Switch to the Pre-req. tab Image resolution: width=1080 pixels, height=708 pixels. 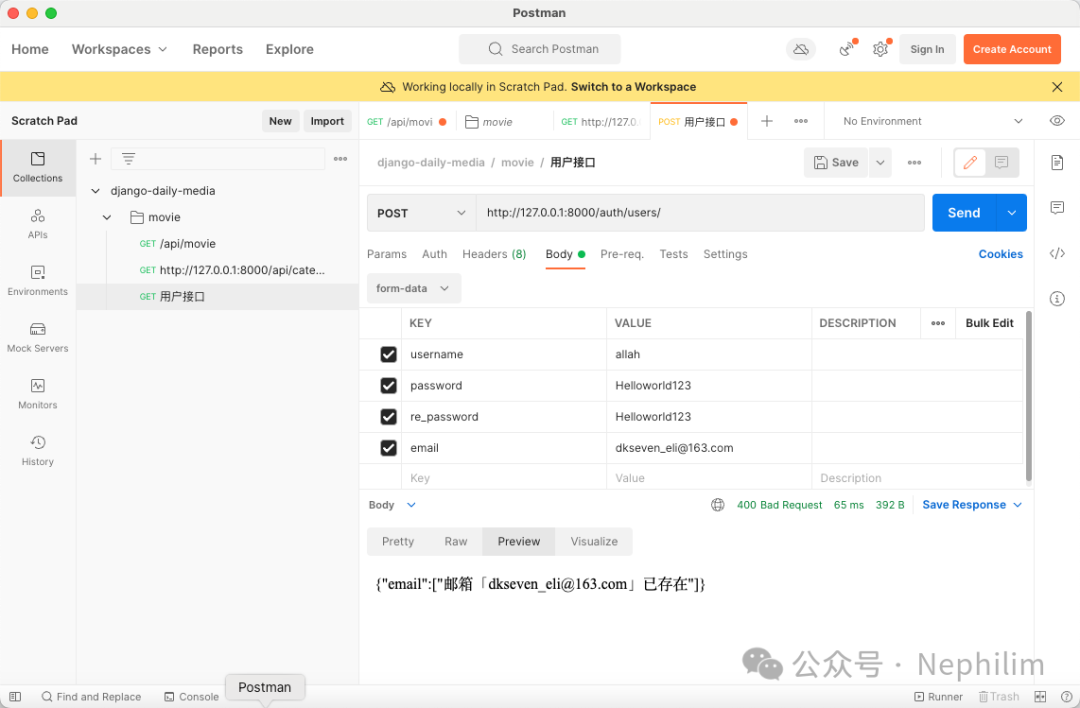pos(622,254)
